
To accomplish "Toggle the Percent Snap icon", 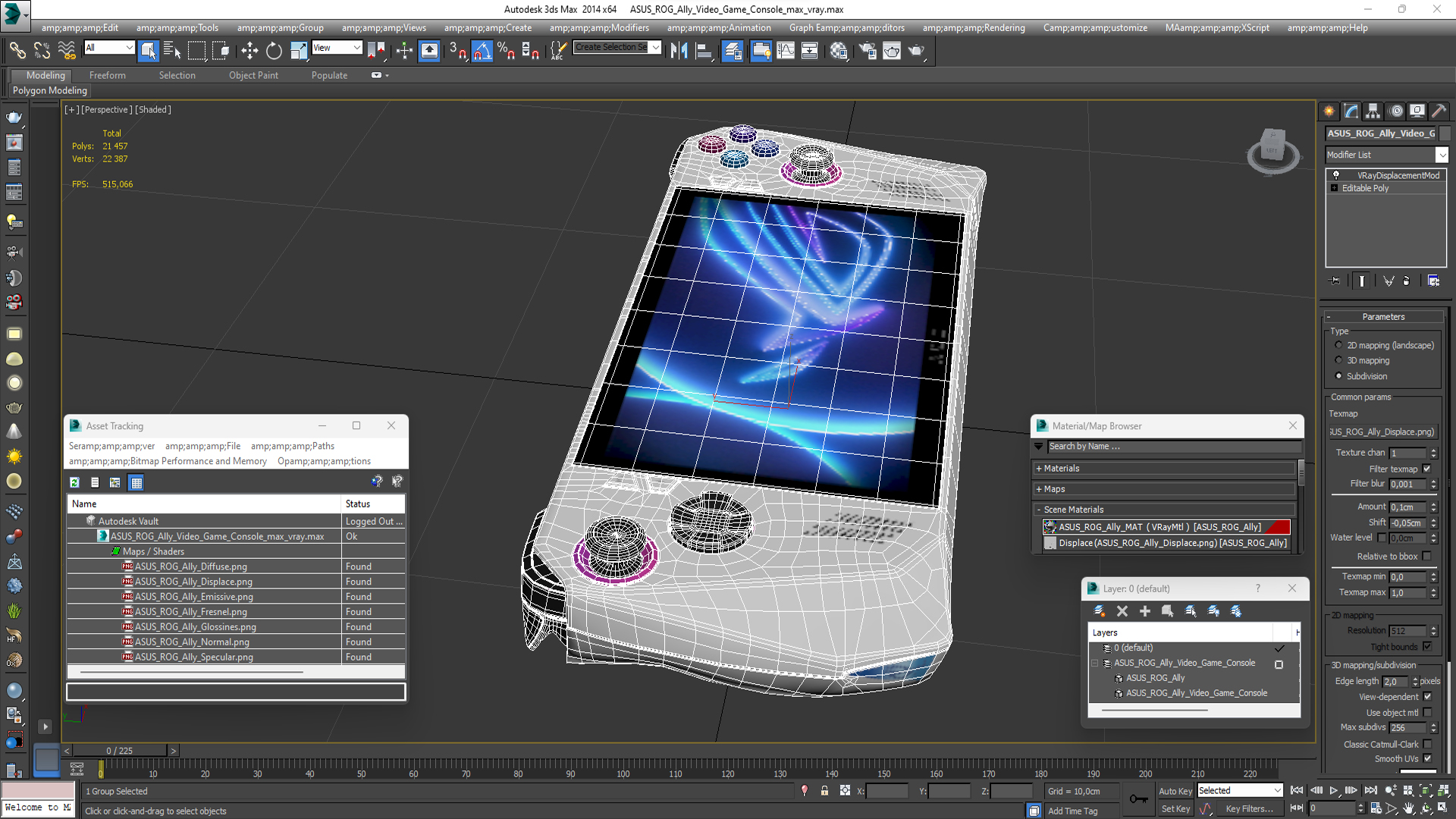I will (x=506, y=51).
